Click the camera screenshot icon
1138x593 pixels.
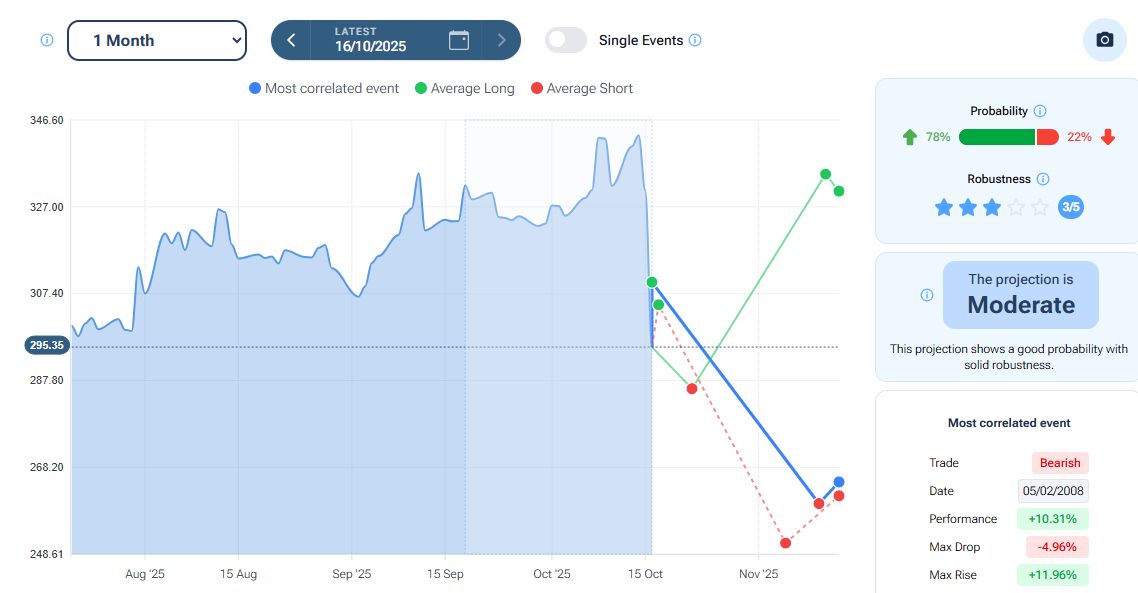[1104, 40]
